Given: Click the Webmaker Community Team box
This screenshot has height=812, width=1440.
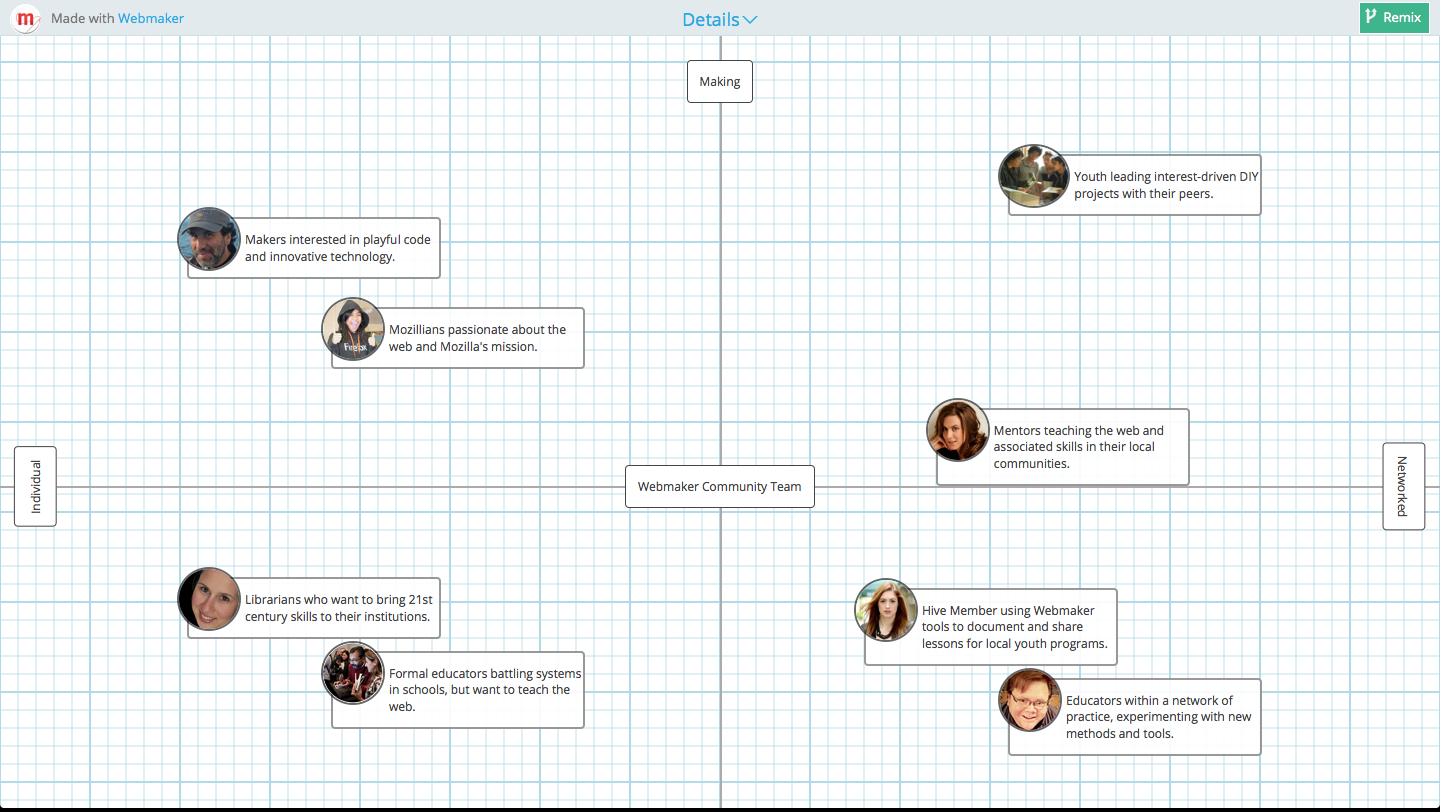Looking at the screenshot, I should 720,487.
